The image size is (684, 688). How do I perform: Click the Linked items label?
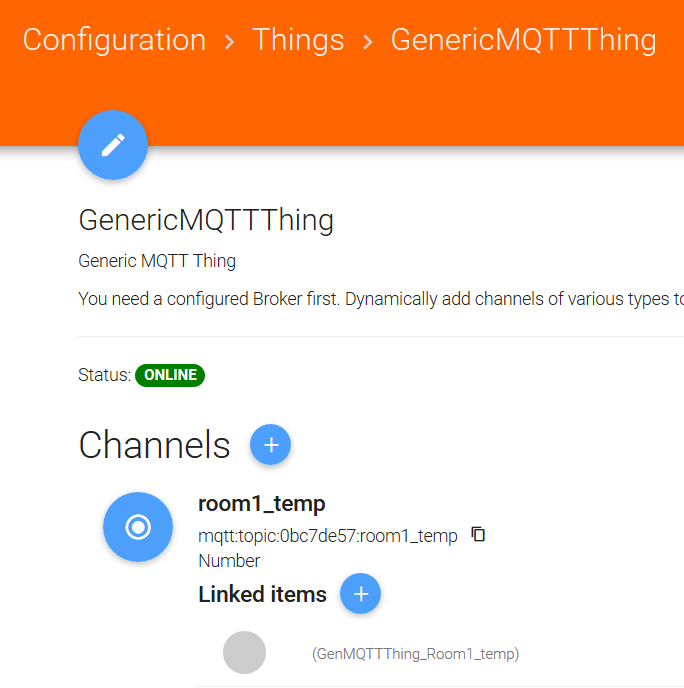pyautogui.click(x=262, y=595)
